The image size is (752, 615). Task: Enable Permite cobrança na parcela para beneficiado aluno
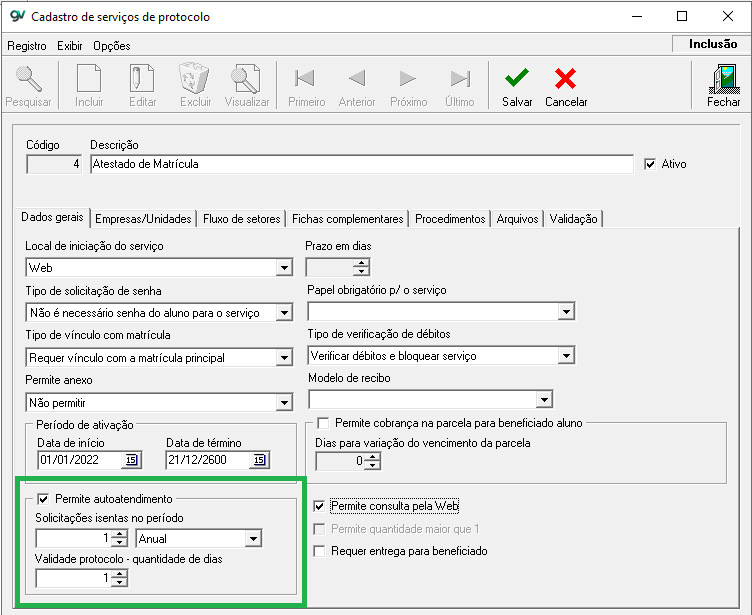(x=323, y=423)
